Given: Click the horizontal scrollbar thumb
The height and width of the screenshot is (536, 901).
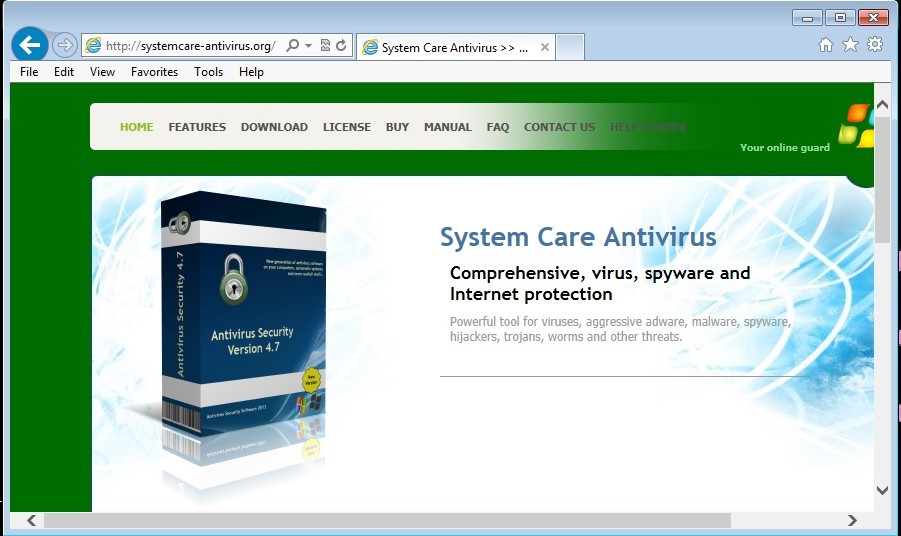Looking at the screenshot, I should [388, 520].
